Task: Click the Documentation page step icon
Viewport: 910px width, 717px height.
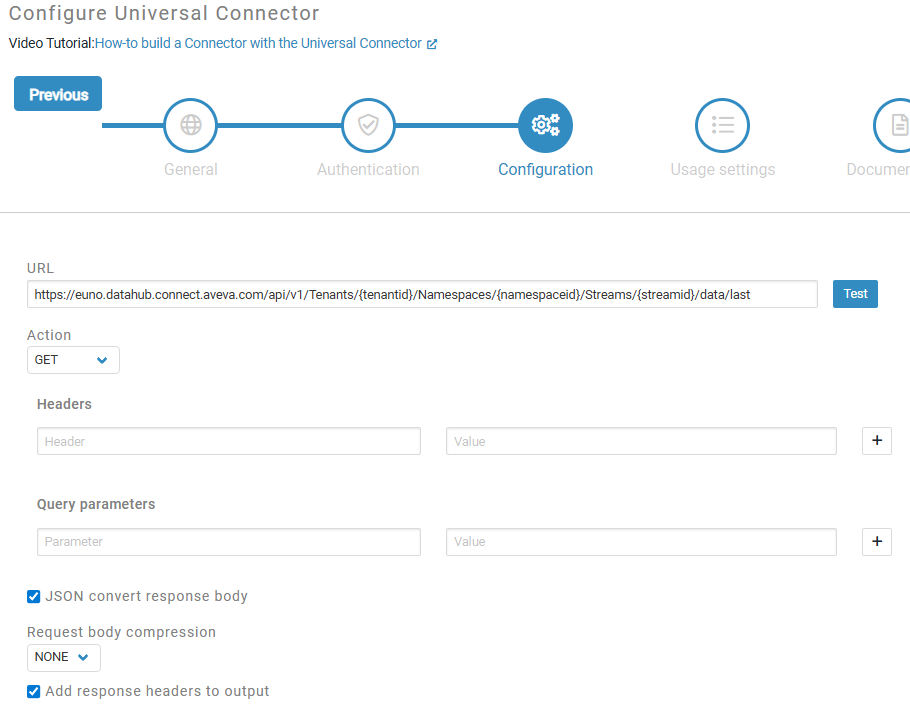Action: (896, 125)
